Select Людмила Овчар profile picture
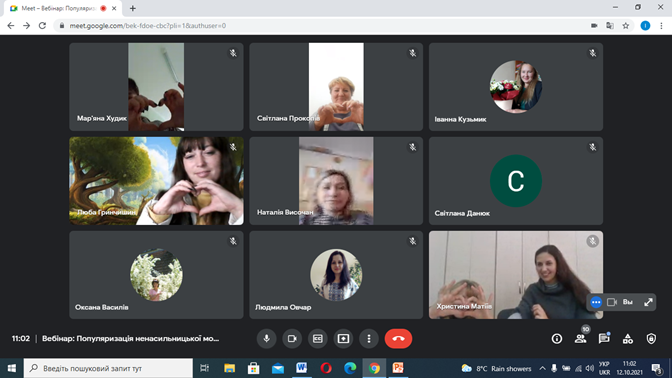Image resolution: width=672 pixels, height=378 pixels. pos(336,275)
